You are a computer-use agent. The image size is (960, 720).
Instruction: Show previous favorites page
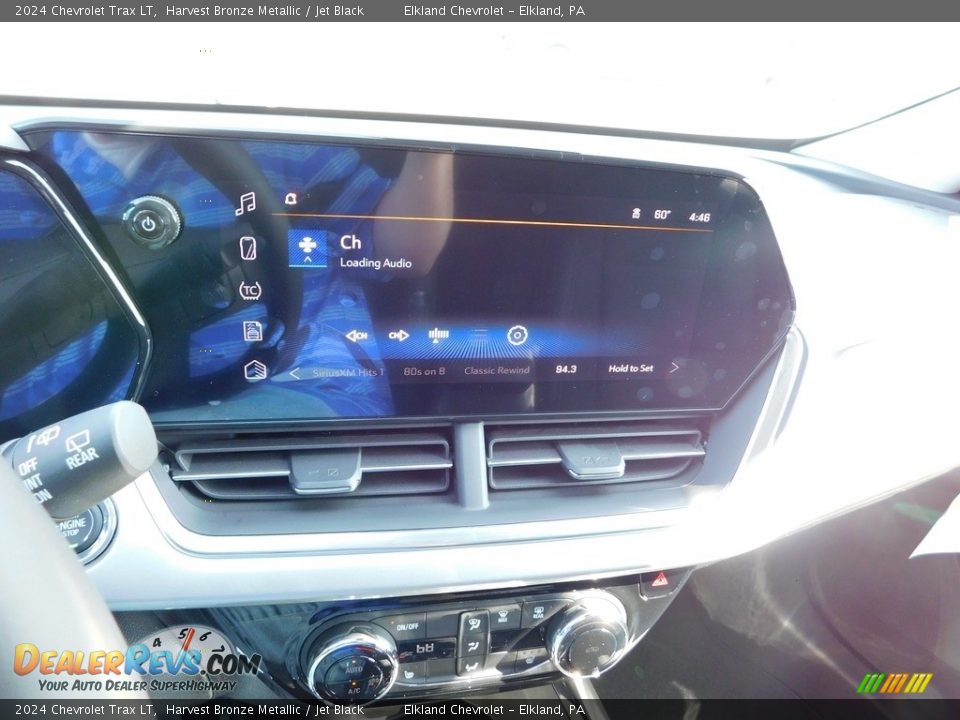point(294,373)
